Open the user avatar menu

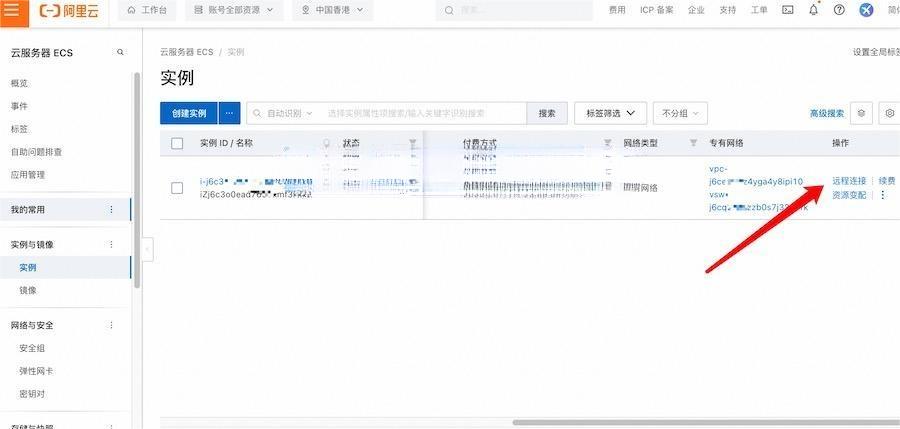pyautogui.click(x=866, y=10)
